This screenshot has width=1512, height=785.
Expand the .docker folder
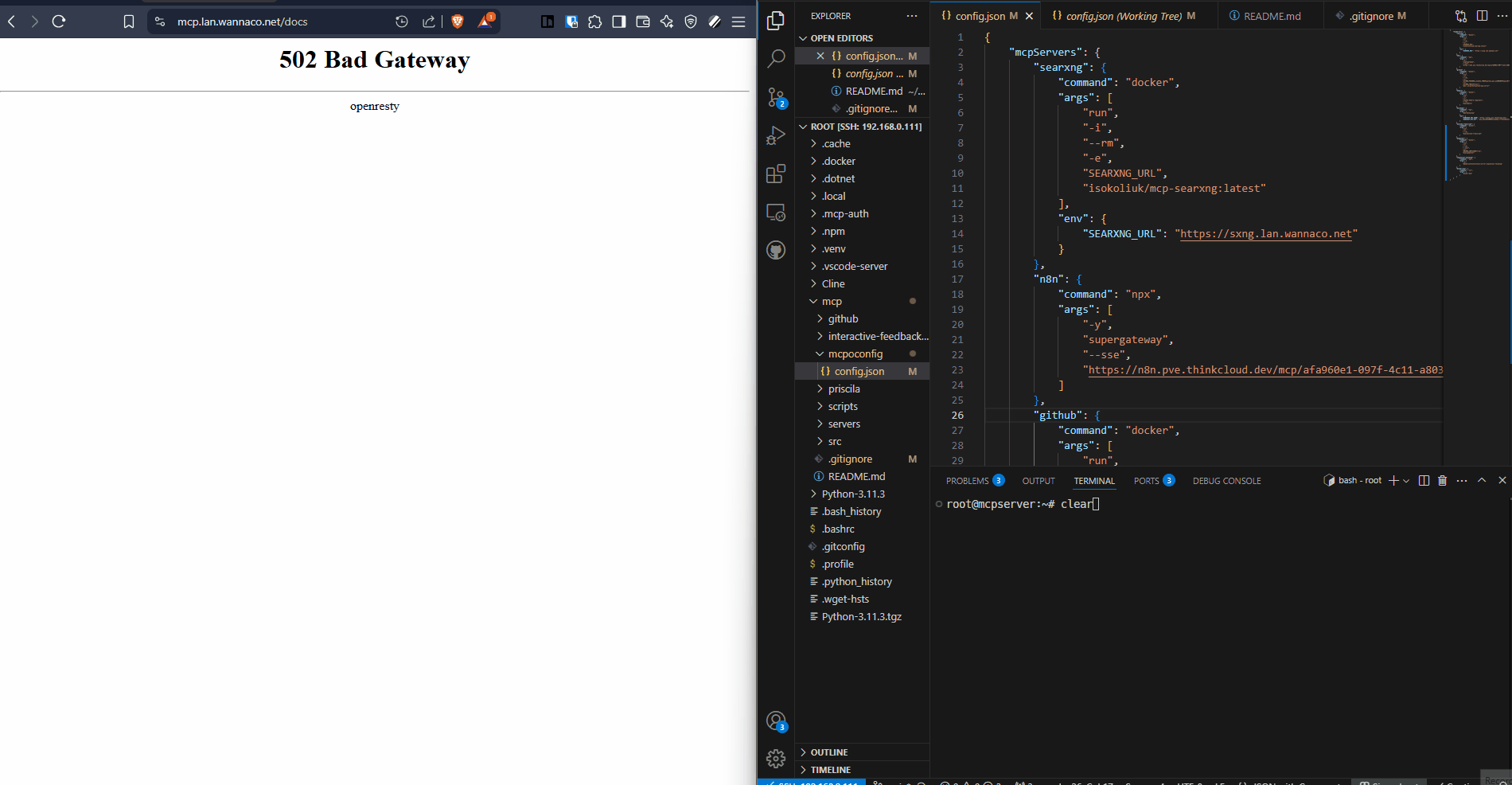point(862,162)
